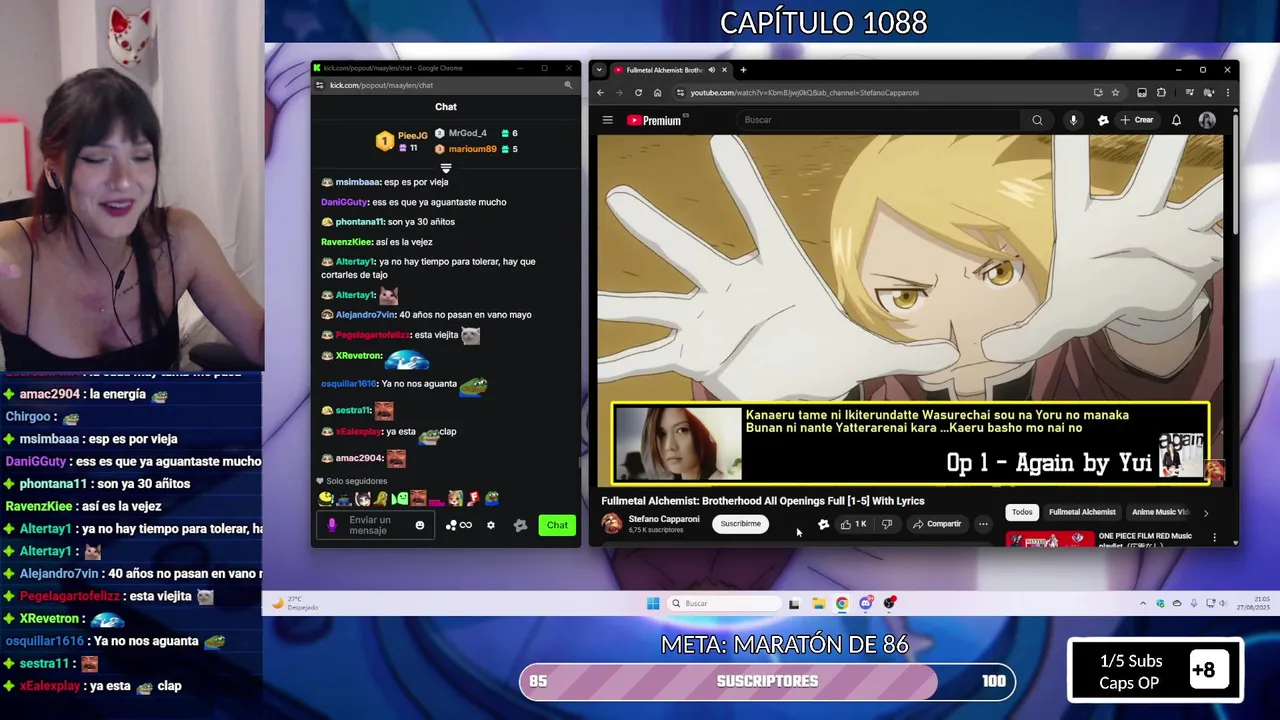Click the YouTube search magnifier button
This screenshot has height=720, width=1280.
point(1037,120)
